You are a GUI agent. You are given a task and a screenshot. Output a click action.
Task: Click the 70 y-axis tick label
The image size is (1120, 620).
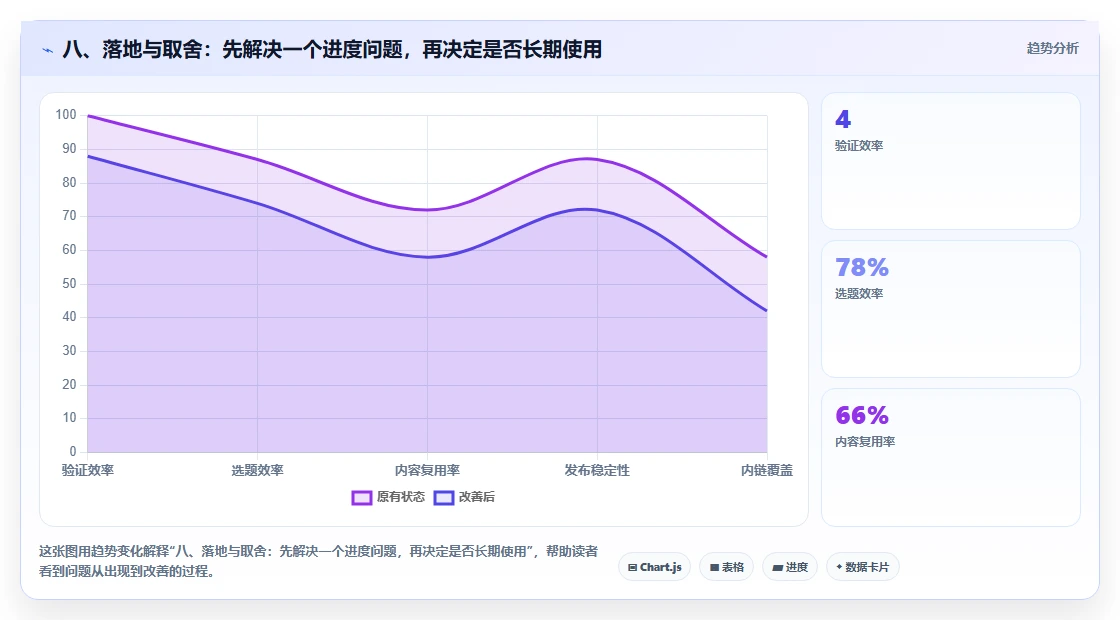coord(69,216)
